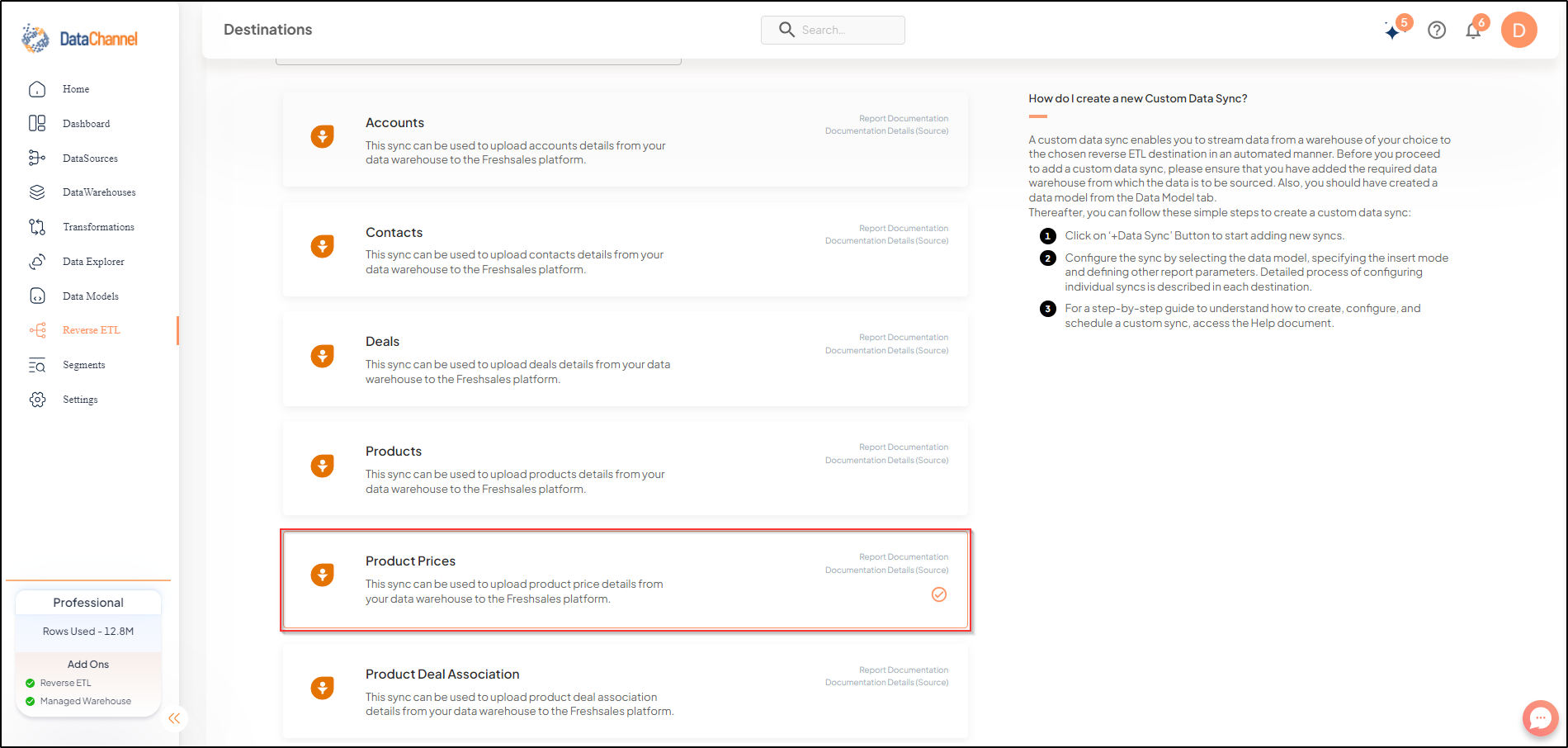The image size is (1568, 748).
Task: Click the DataWarehouses stack icon
Action: click(37, 192)
